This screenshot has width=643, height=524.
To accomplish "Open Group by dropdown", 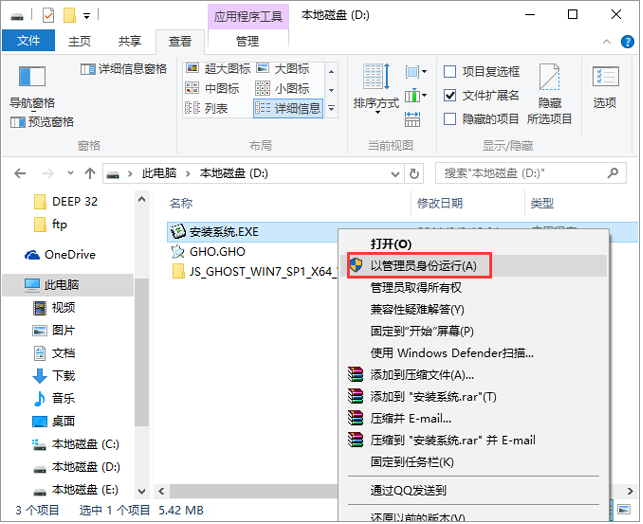I will click(x=416, y=72).
